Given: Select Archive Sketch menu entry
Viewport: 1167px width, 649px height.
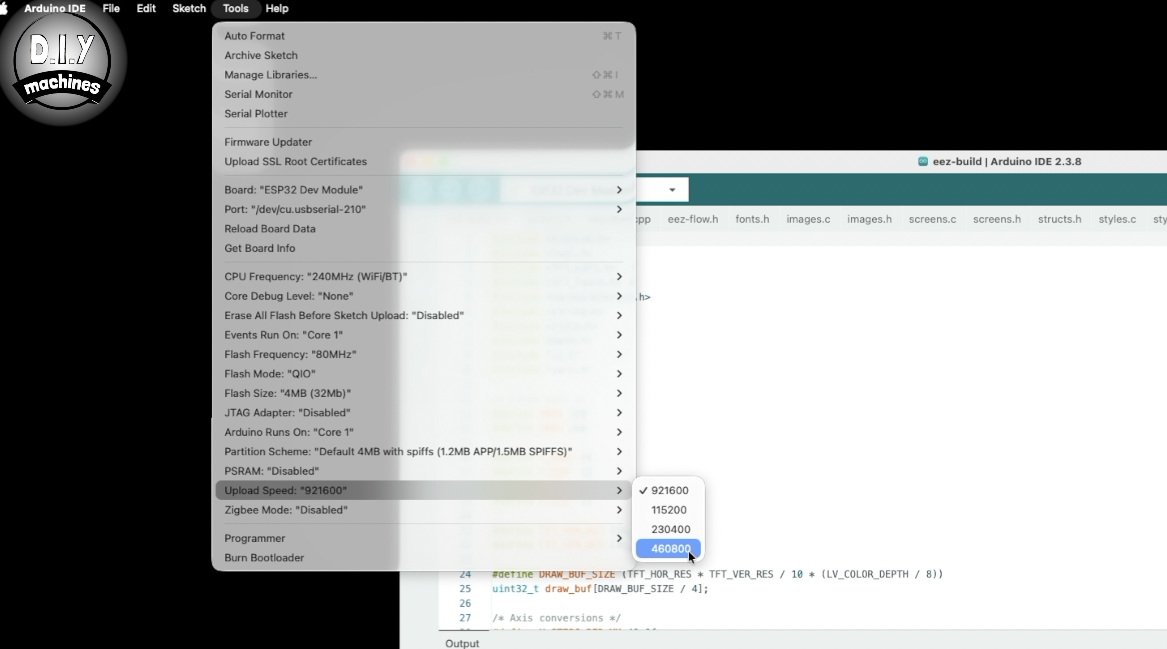Looking at the screenshot, I should point(423,55).
